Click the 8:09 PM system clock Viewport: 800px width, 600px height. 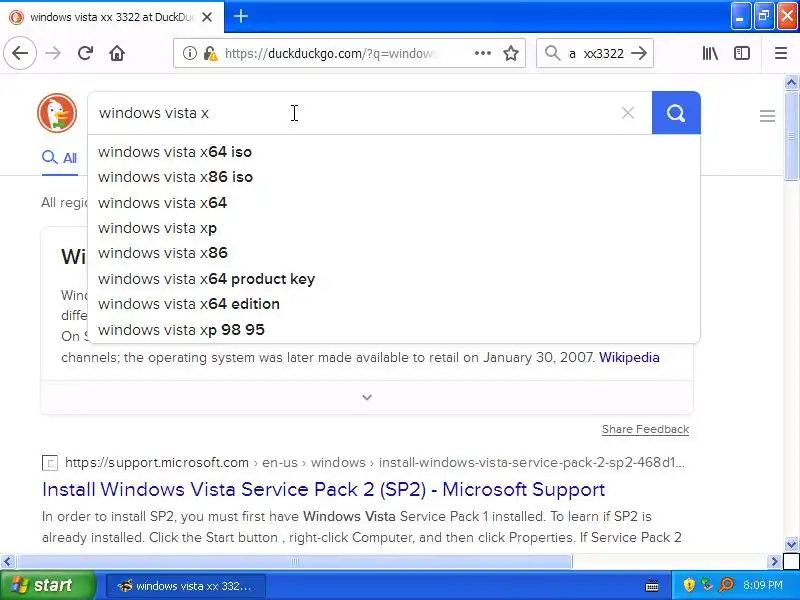tap(763, 585)
